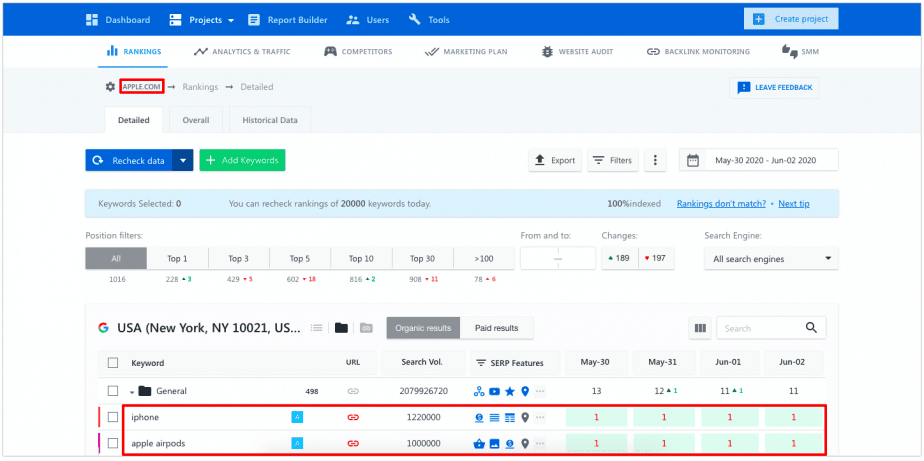
Task: Click the list view icon next to USA location
Action: coord(316,328)
